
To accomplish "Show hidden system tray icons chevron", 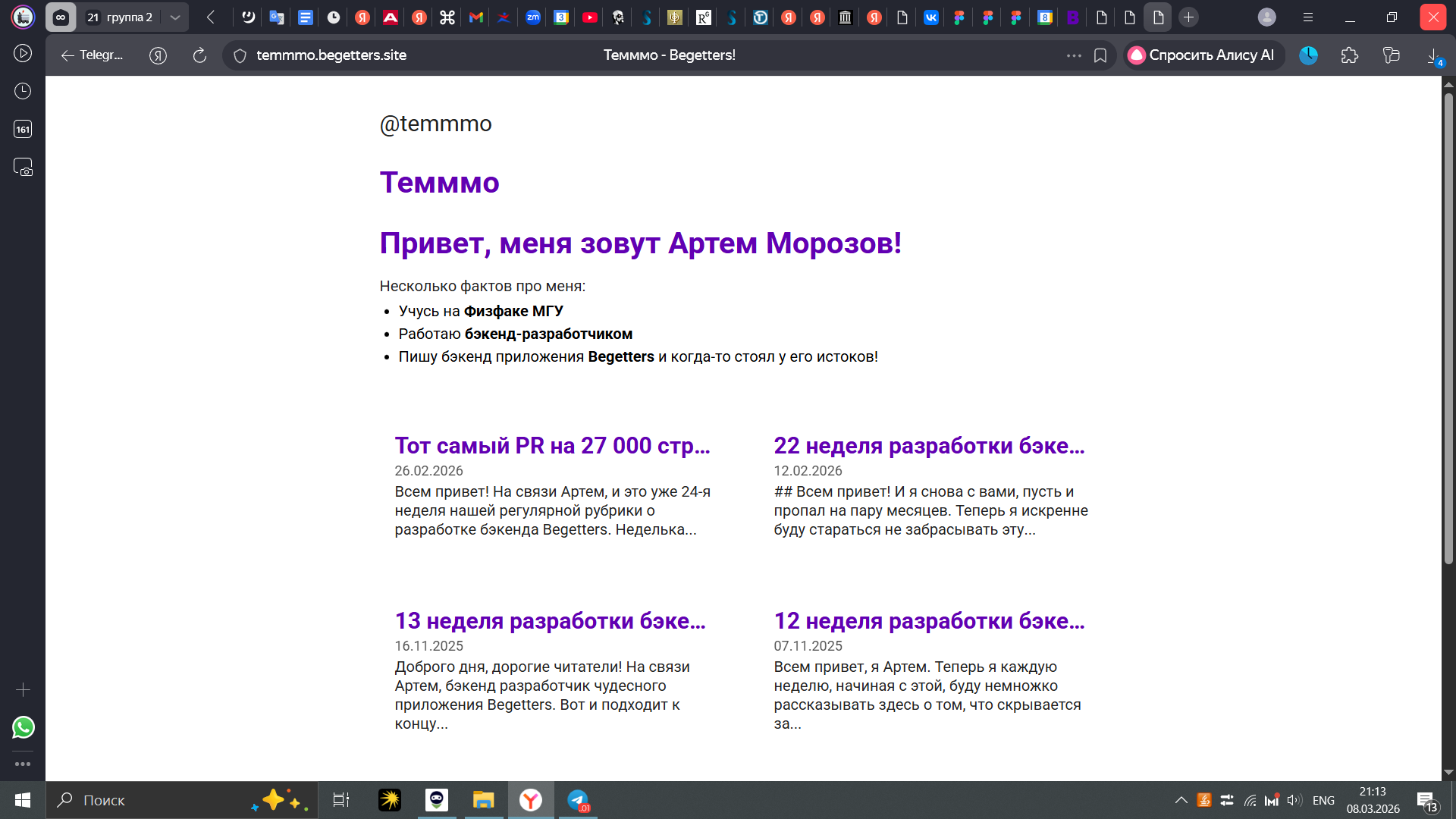I will click(1181, 800).
